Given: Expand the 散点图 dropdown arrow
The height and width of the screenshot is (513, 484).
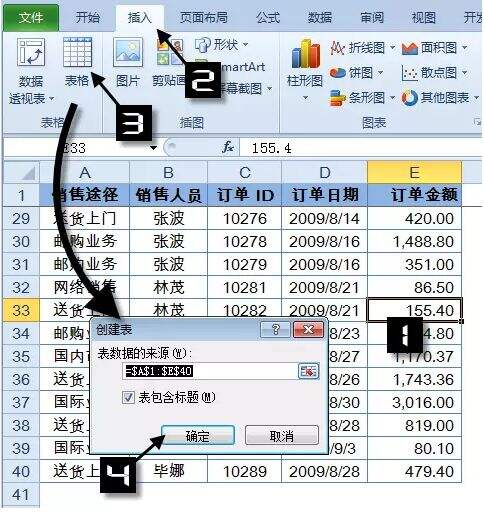Looking at the screenshot, I should click(465, 73).
